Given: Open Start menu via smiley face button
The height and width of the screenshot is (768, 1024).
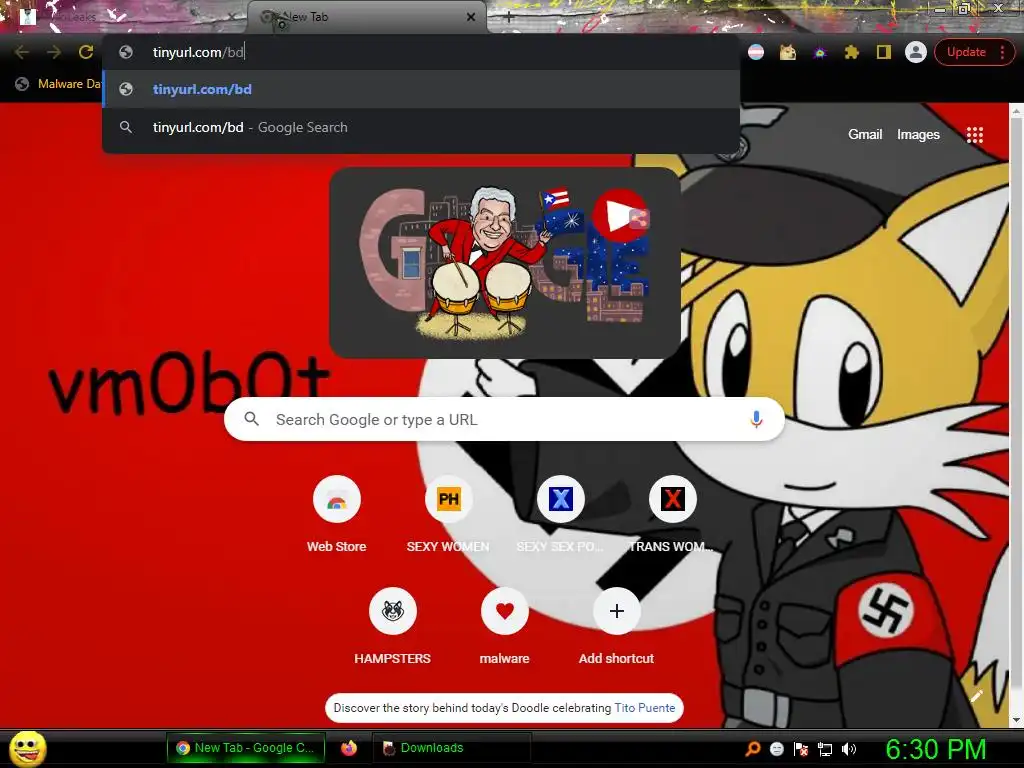Looking at the screenshot, I should pos(27,748).
